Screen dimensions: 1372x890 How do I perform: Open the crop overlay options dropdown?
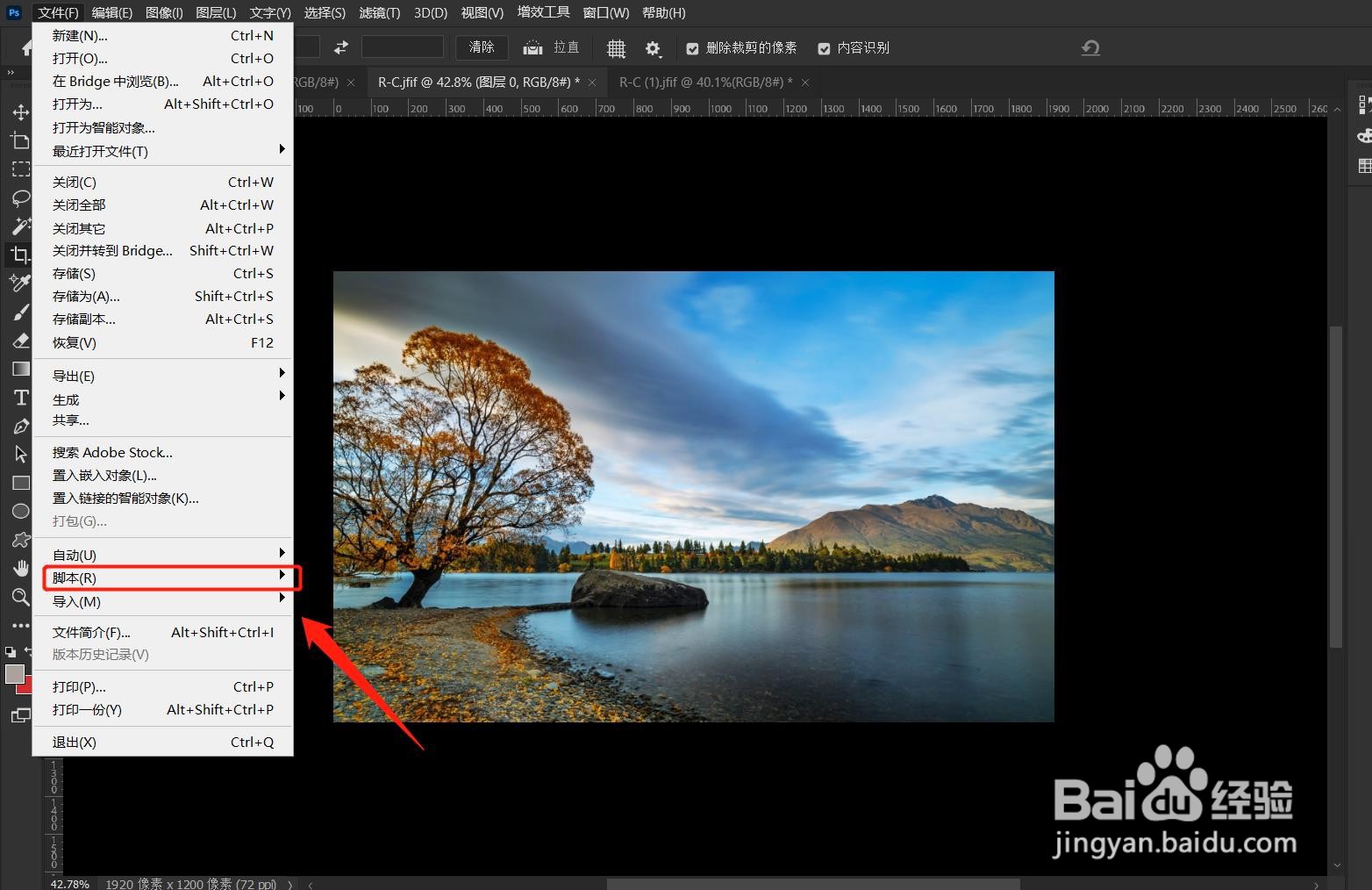[x=616, y=47]
